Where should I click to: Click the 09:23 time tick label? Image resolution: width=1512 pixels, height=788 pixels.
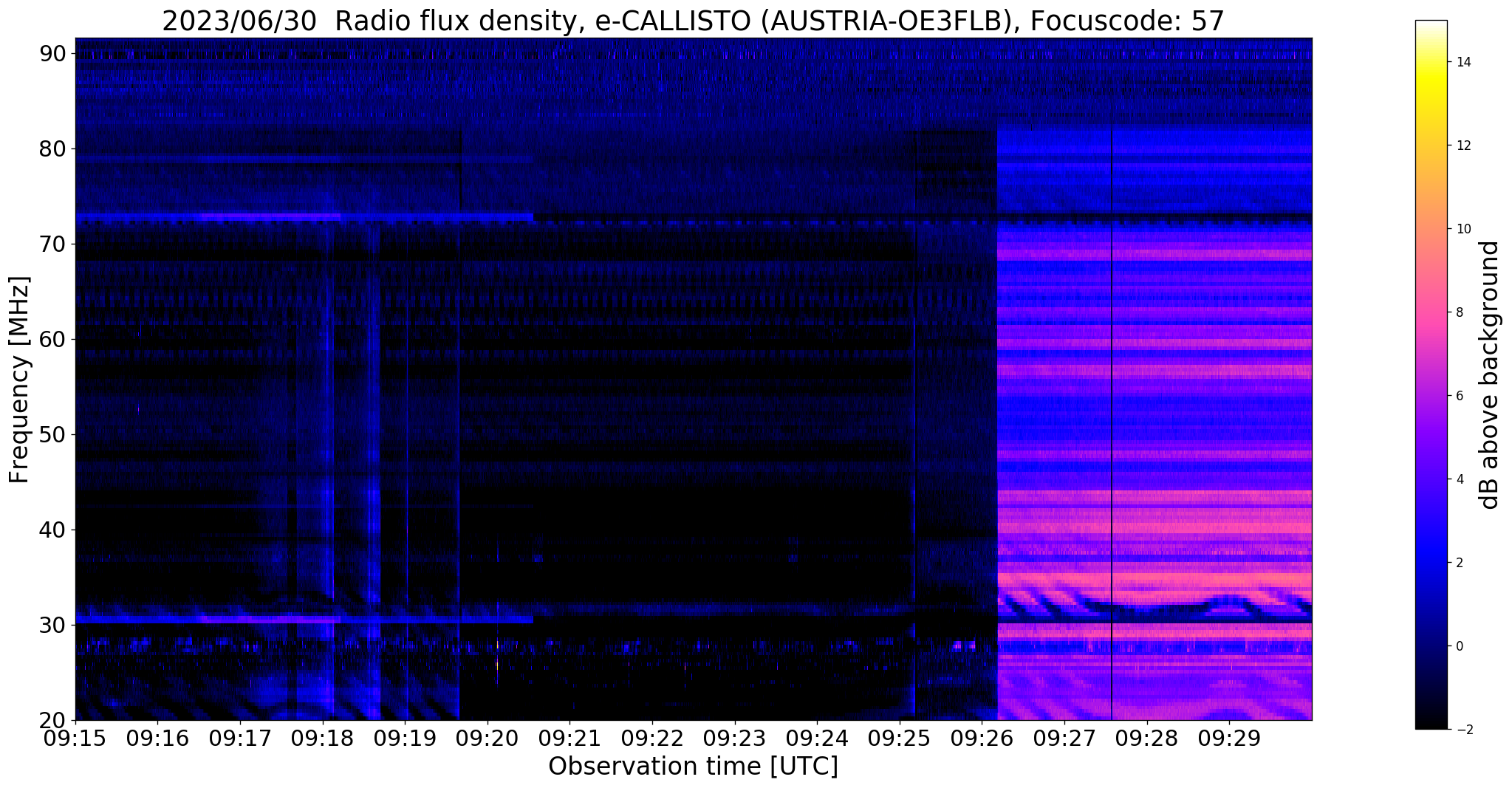[x=734, y=737]
